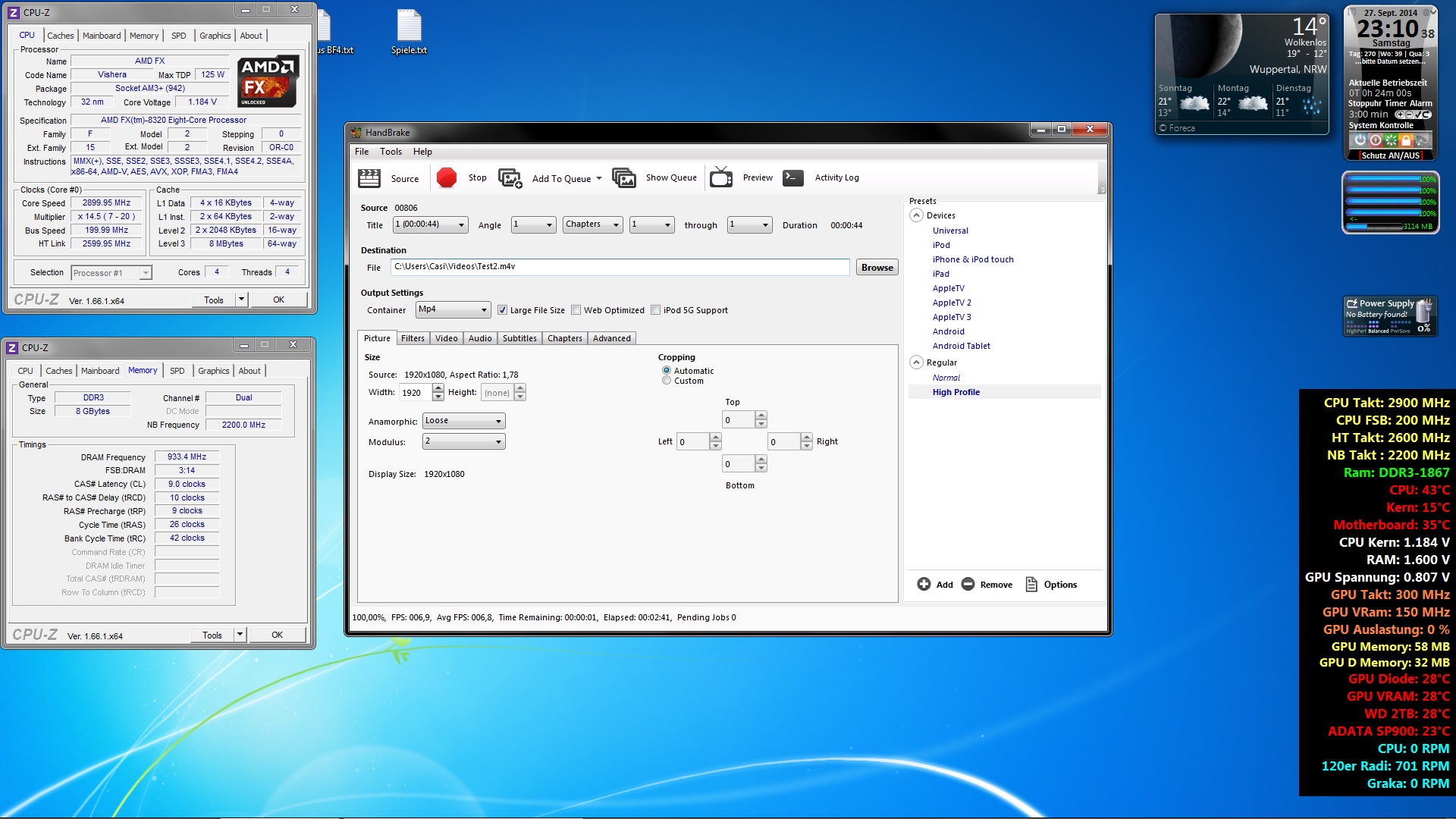Open the Container Mp4 dropdown
This screenshot has height=819, width=1456.
click(453, 309)
